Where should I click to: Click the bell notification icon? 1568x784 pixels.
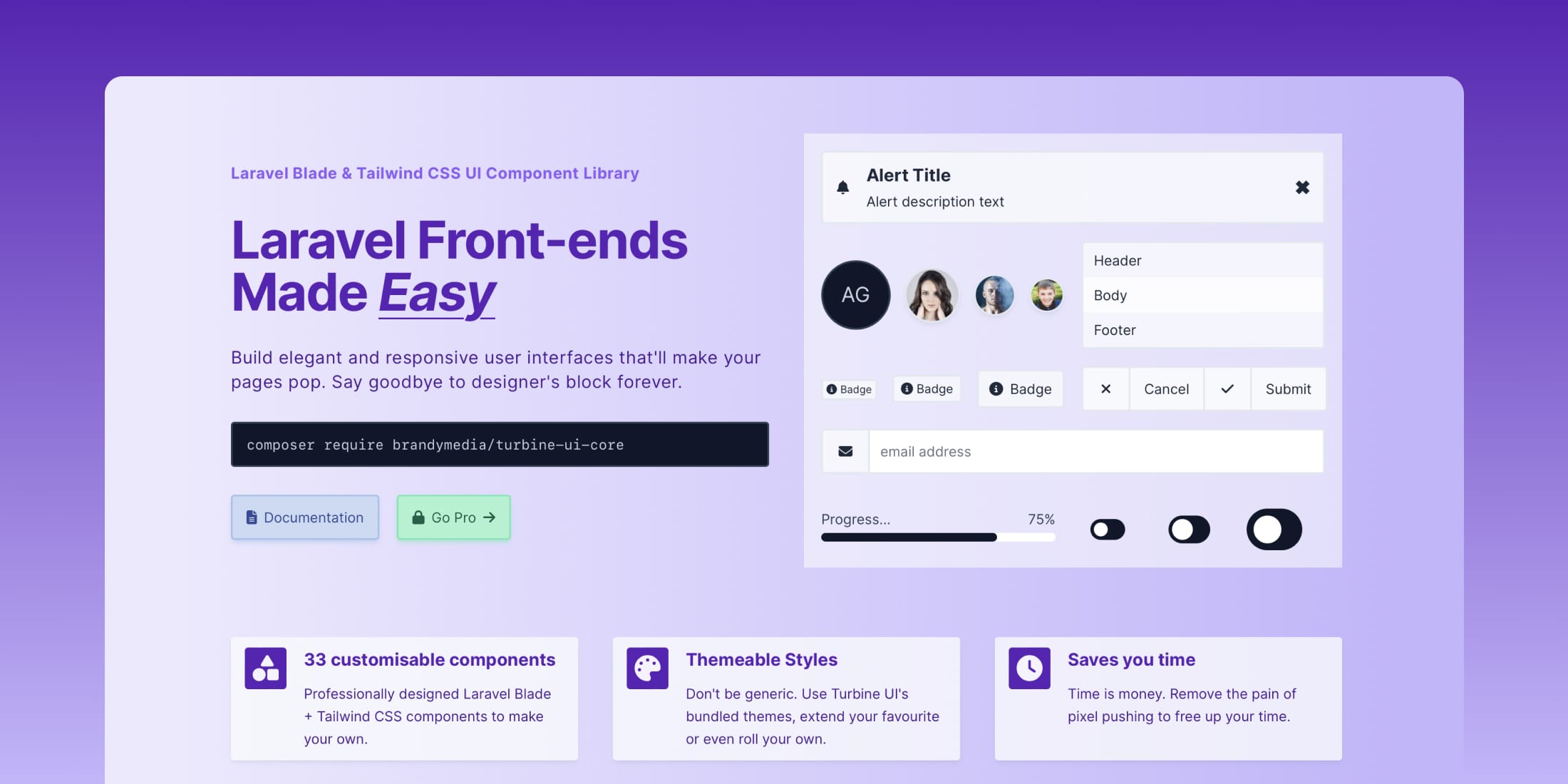point(842,187)
